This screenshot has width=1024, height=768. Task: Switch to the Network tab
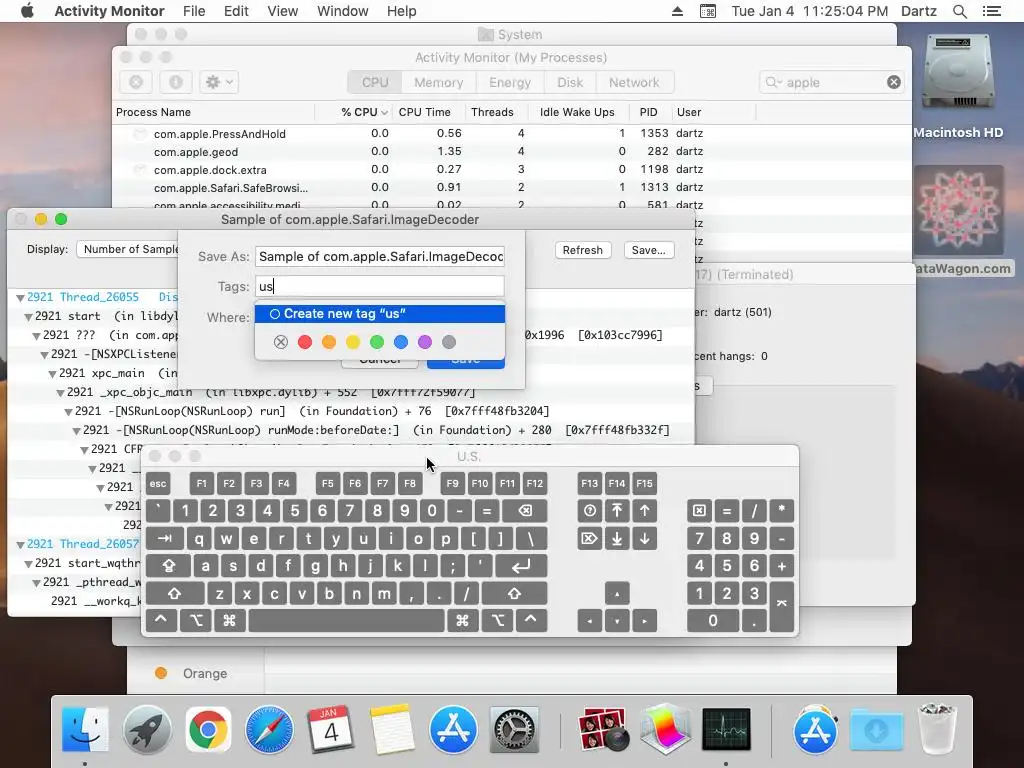pyautogui.click(x=634, y=82)
